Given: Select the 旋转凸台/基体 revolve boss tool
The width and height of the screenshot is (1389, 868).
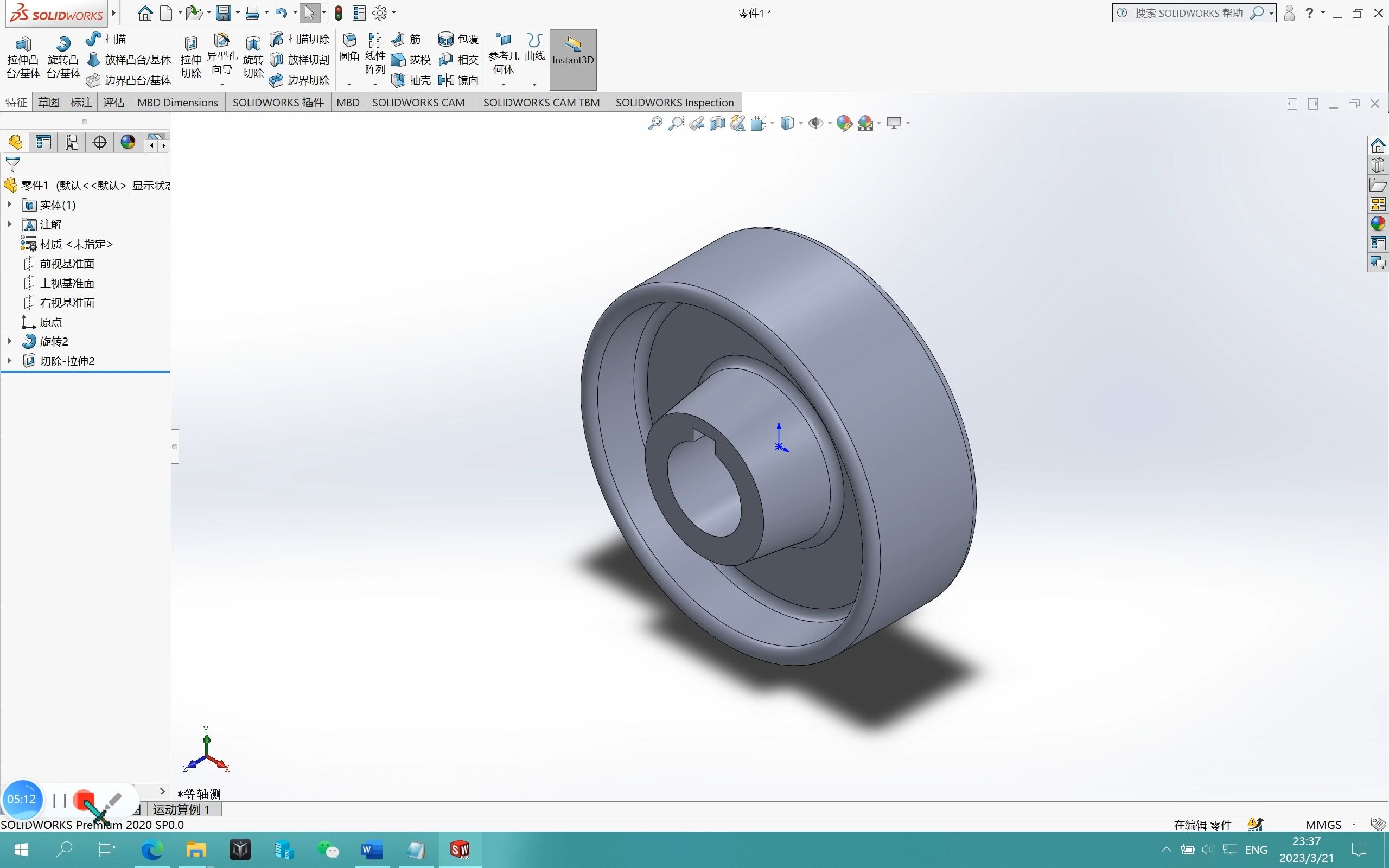Looking at the screenshot, I should point(63,58).
